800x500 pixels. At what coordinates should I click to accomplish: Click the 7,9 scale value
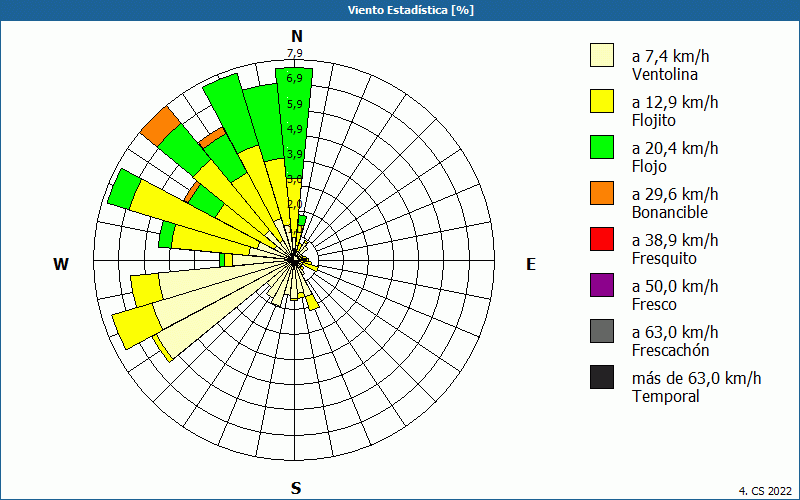pyautogui.click(x=295, y=53)
